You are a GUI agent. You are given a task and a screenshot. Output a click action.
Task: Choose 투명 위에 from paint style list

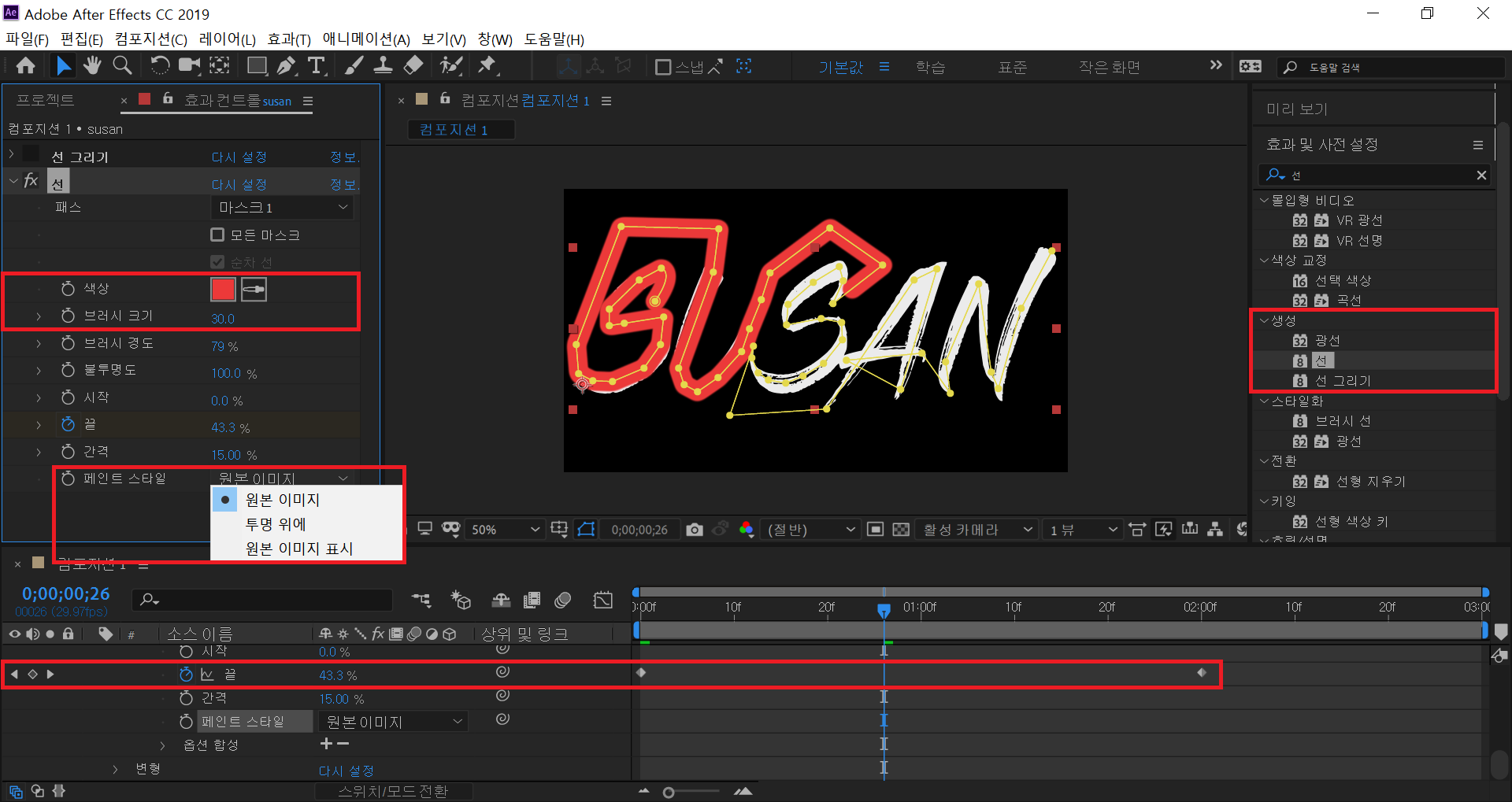pos(276,524)
